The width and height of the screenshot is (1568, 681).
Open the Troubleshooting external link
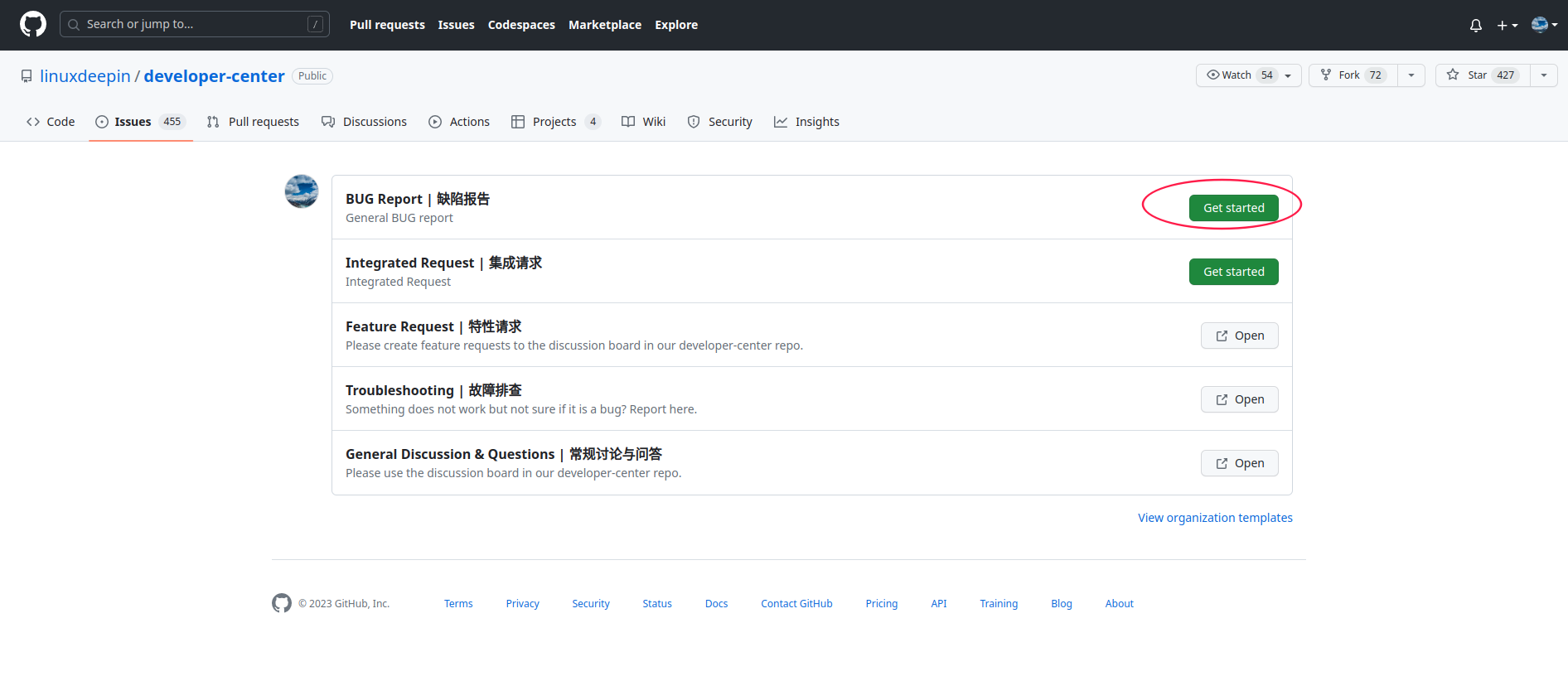(x=1240, y=399)
